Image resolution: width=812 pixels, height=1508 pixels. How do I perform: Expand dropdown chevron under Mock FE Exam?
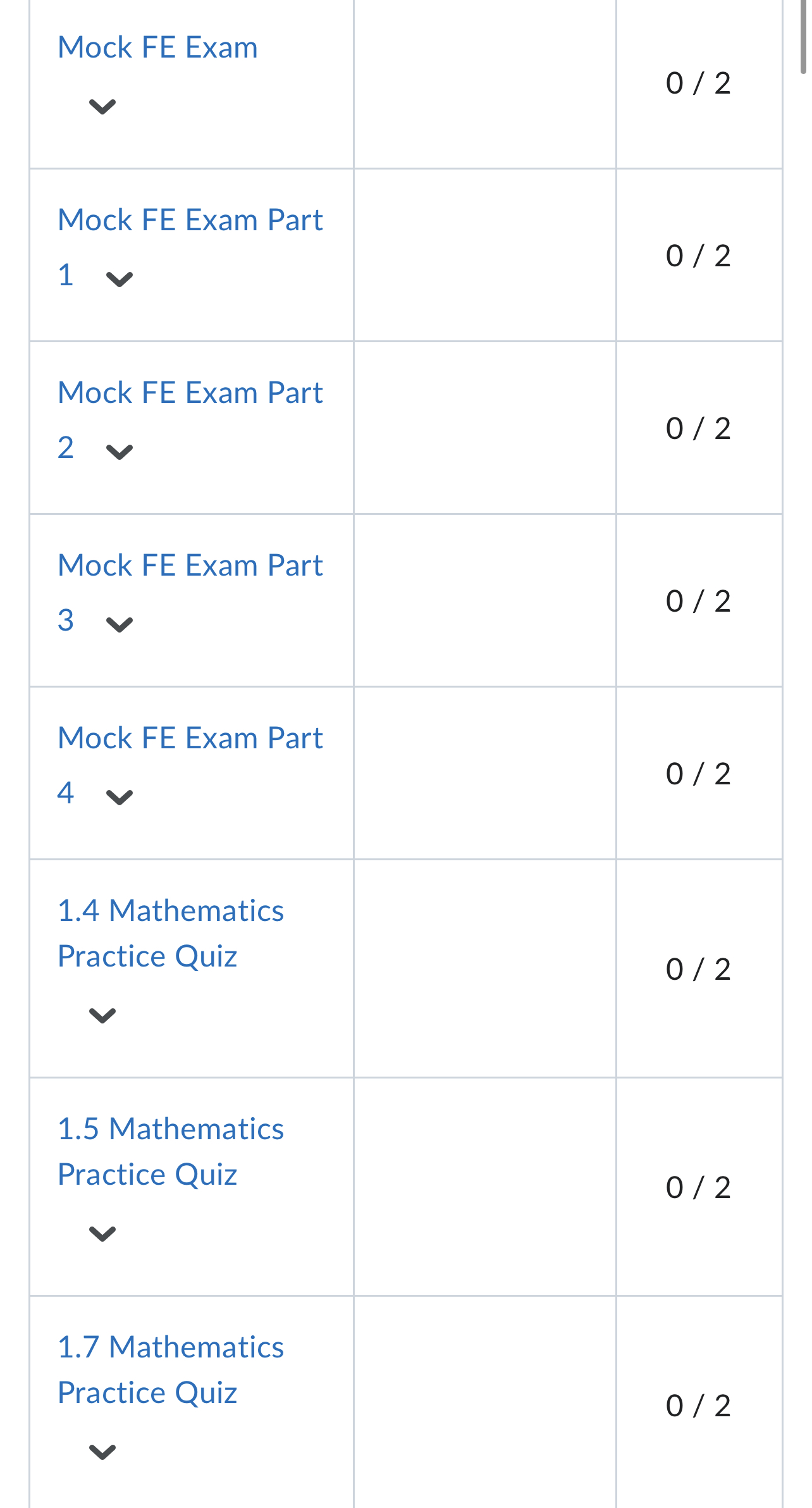[102, 106]
